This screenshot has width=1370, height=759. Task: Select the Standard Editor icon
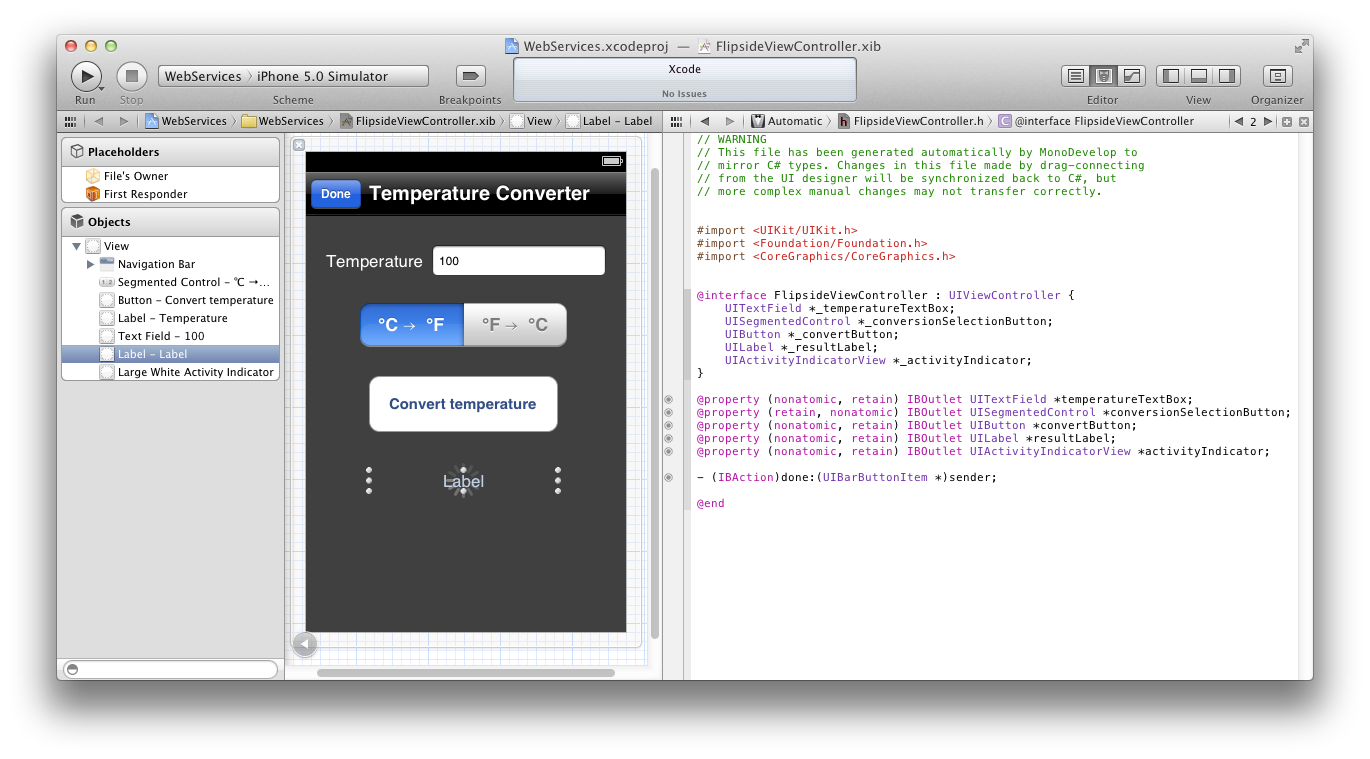pos(1076,75)
